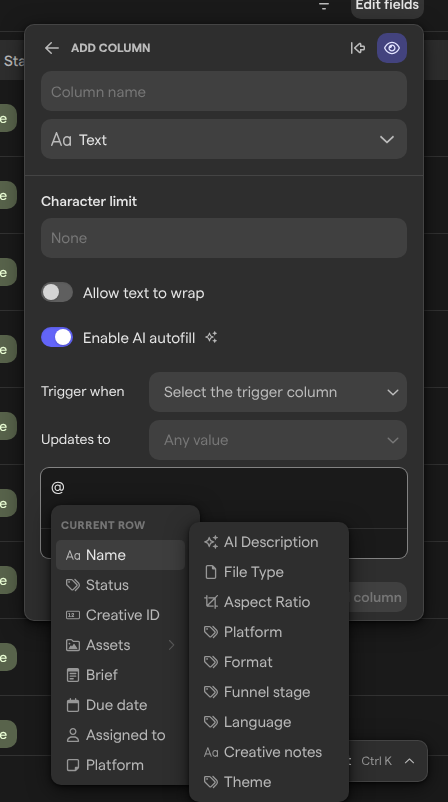Screen dimensions: 448x802
Task: Choose AI Description in the submenu
Action: tap(269, 542)
